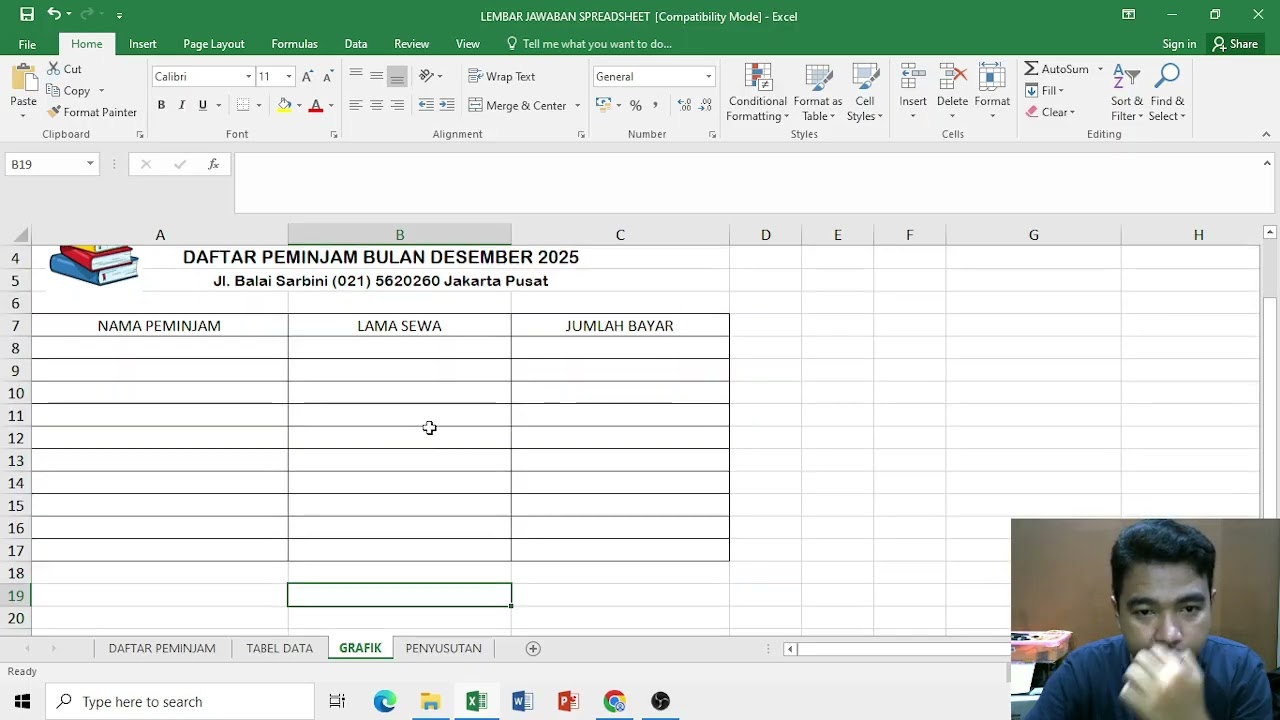Click the Share button
This screenshot has height=720, width=1280.
tap(1235, 44)
